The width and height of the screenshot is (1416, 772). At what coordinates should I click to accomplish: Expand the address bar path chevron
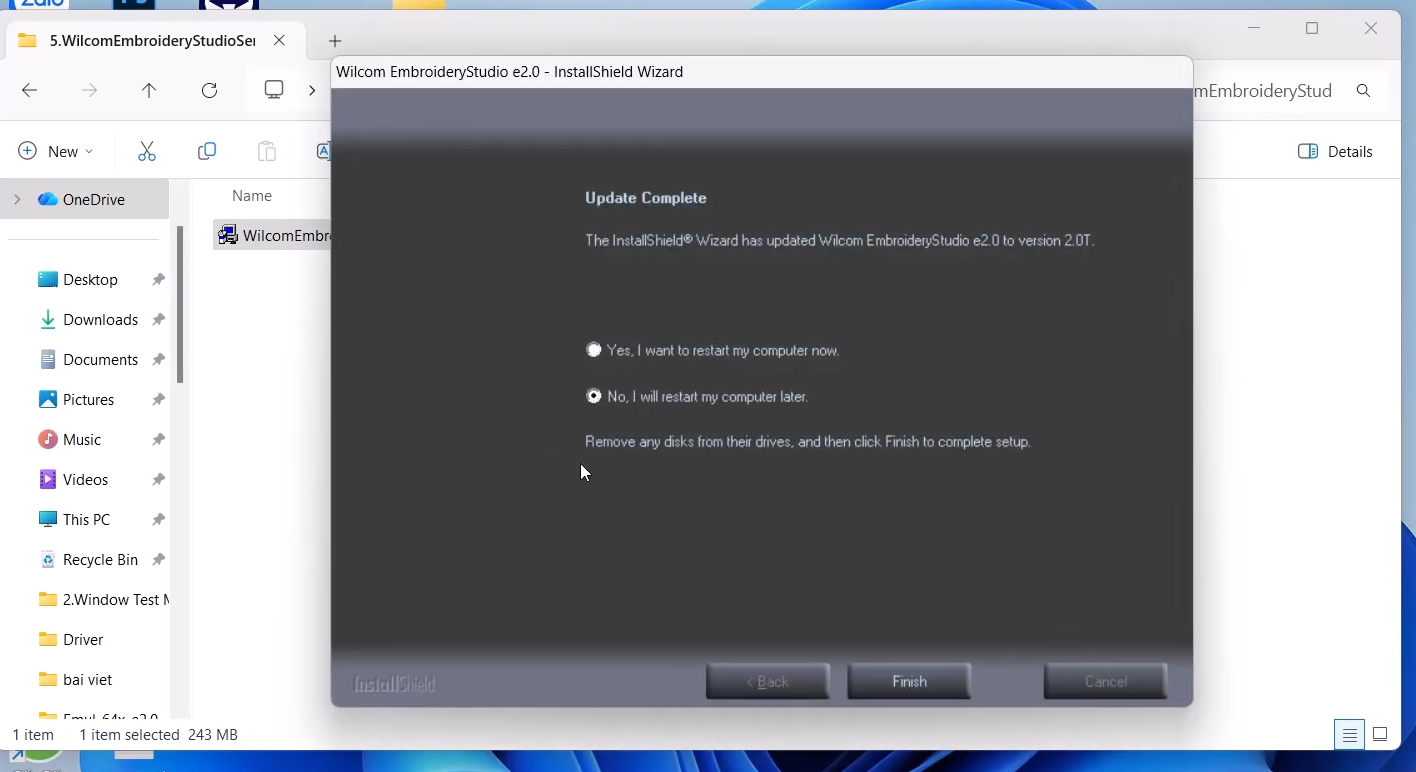[312, 91]
